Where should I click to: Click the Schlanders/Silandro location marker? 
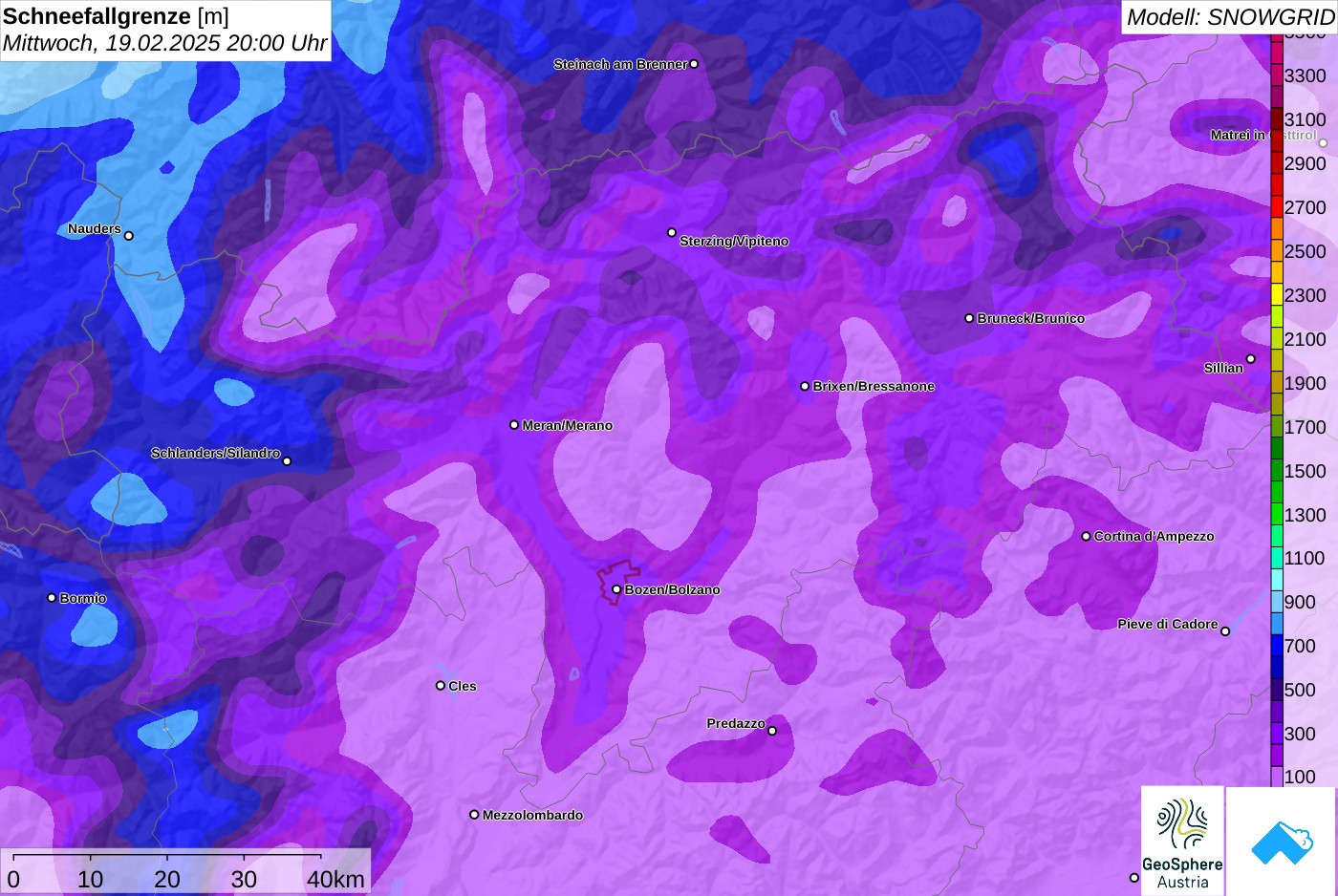287,461
